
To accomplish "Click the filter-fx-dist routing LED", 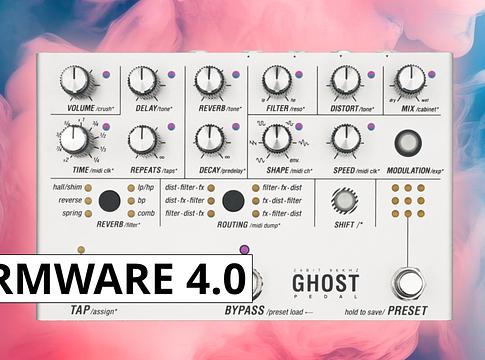I will click(x=255, y=188).
